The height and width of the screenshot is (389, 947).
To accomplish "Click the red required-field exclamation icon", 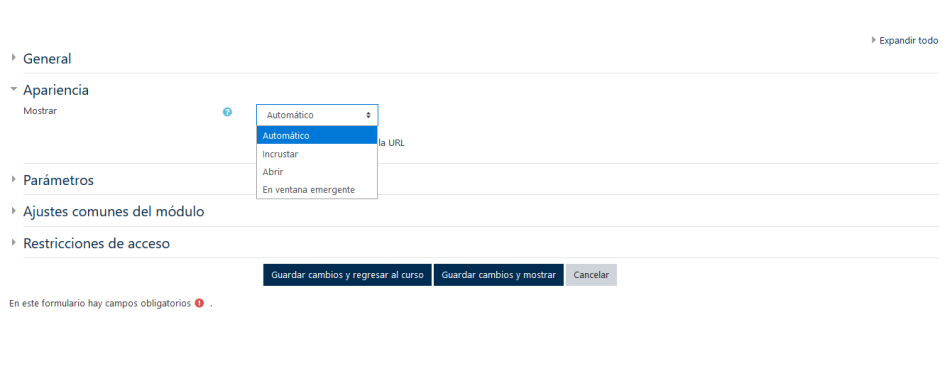I will [x=199, y=303].
